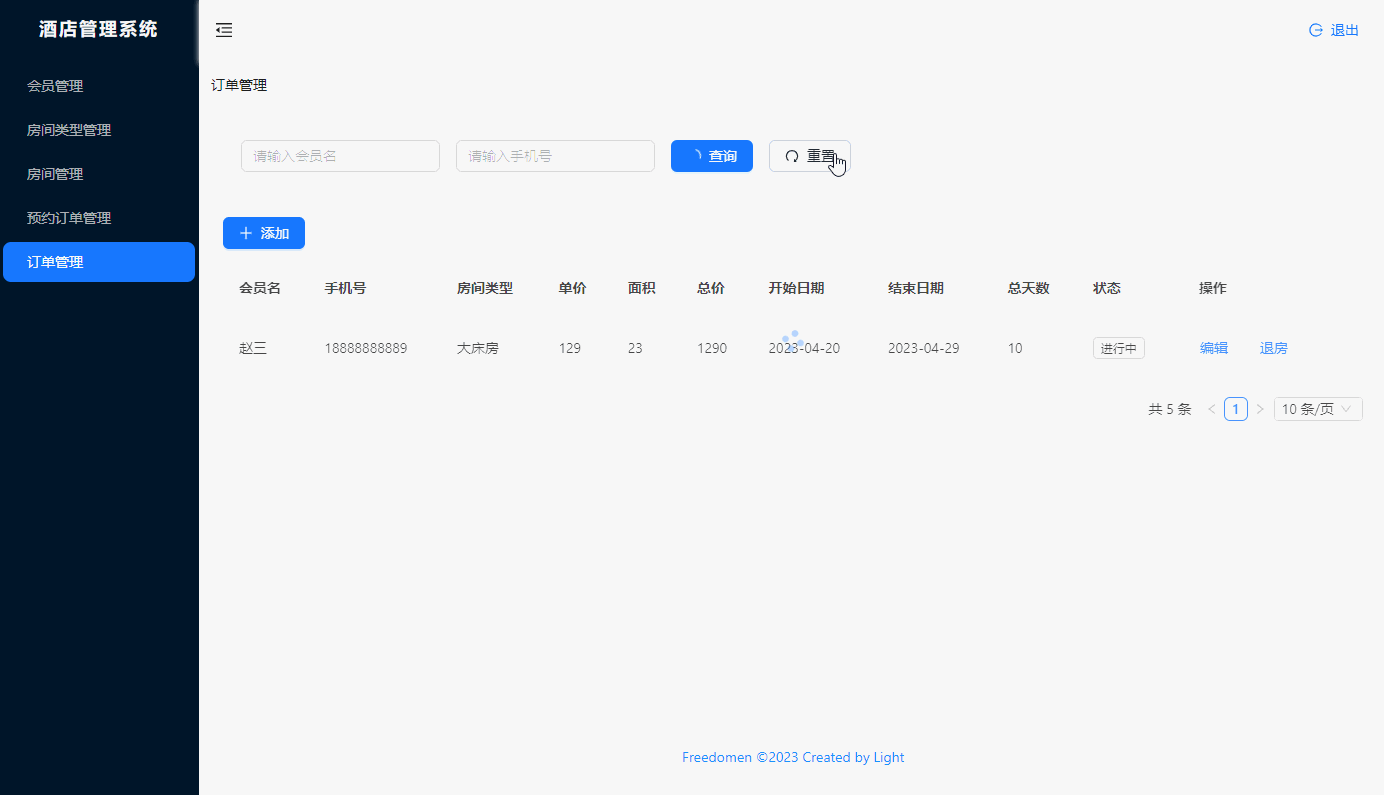Click the 进行中 status tag

[x=1119, y=348]
